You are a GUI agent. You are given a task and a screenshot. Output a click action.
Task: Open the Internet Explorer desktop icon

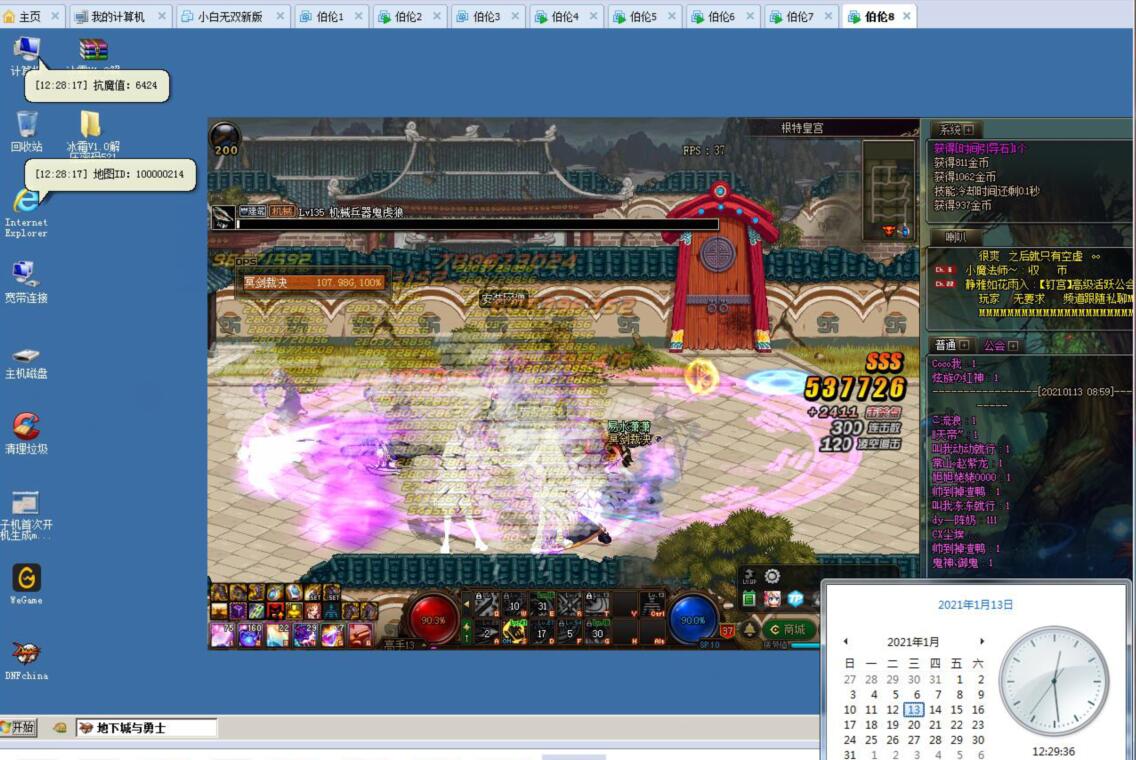[26, 212]
